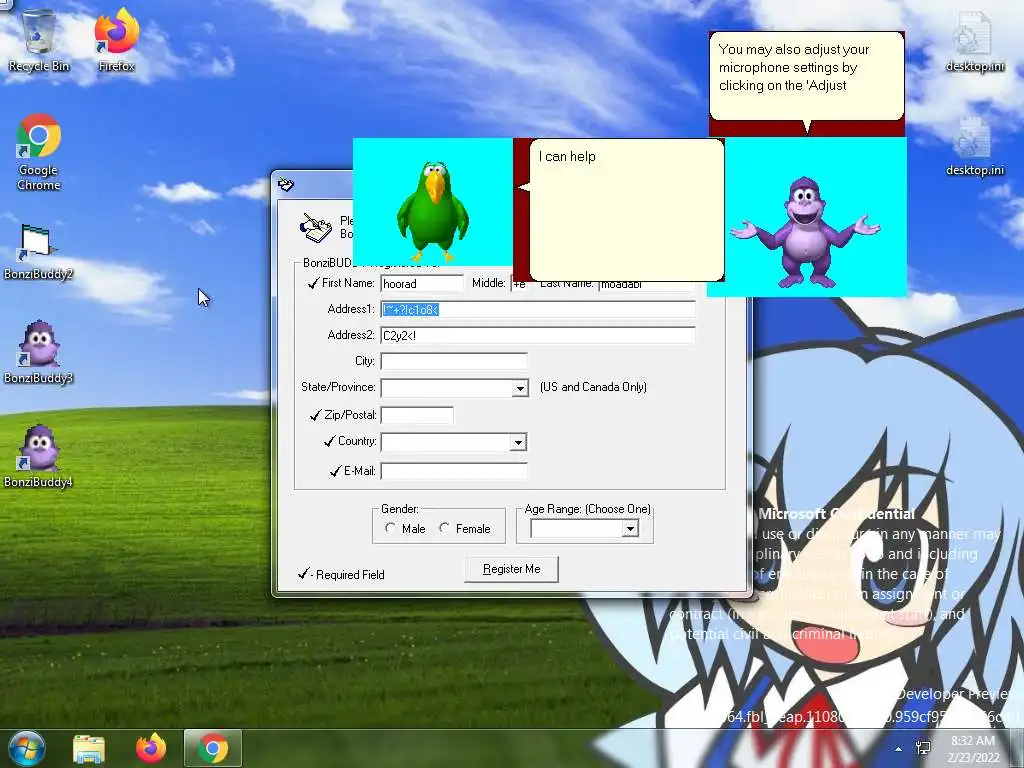The height and width of the screenshot is (768, 1024).
Task: Click the 'Required Field' legend text
Action: (350, 575)
